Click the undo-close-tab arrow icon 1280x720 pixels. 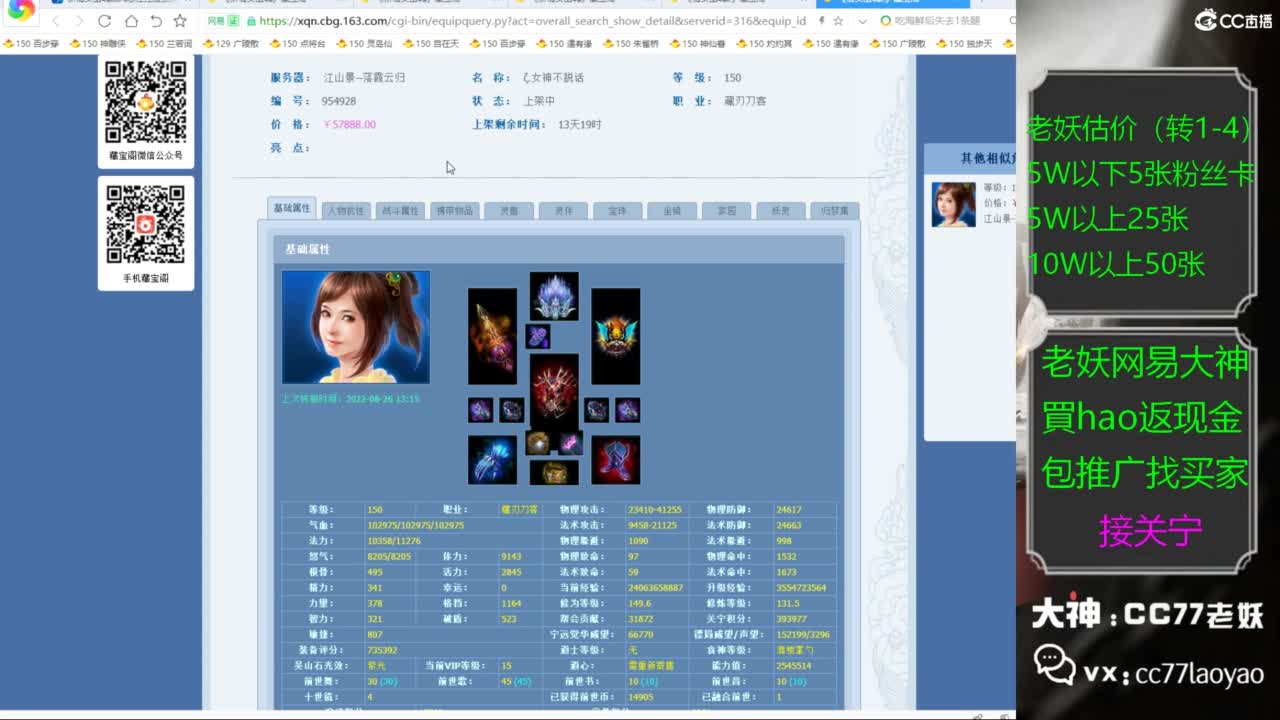click(x=156, y=21)
